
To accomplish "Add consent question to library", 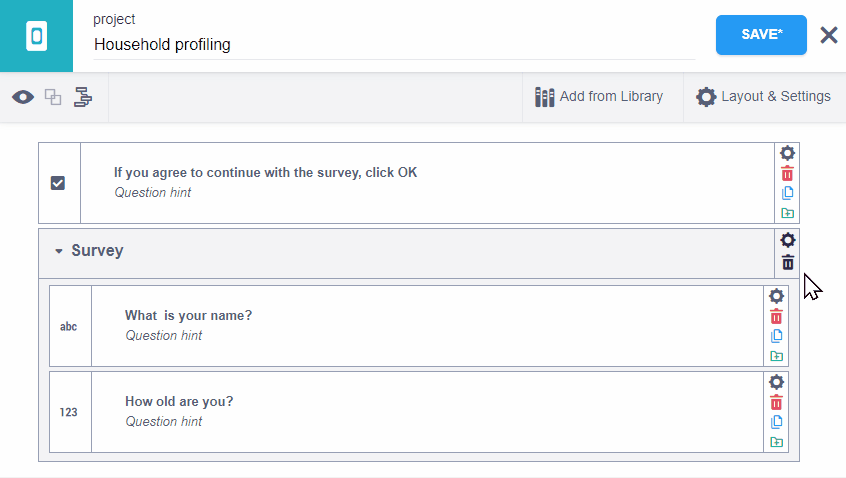I will [x=787, y=213].
